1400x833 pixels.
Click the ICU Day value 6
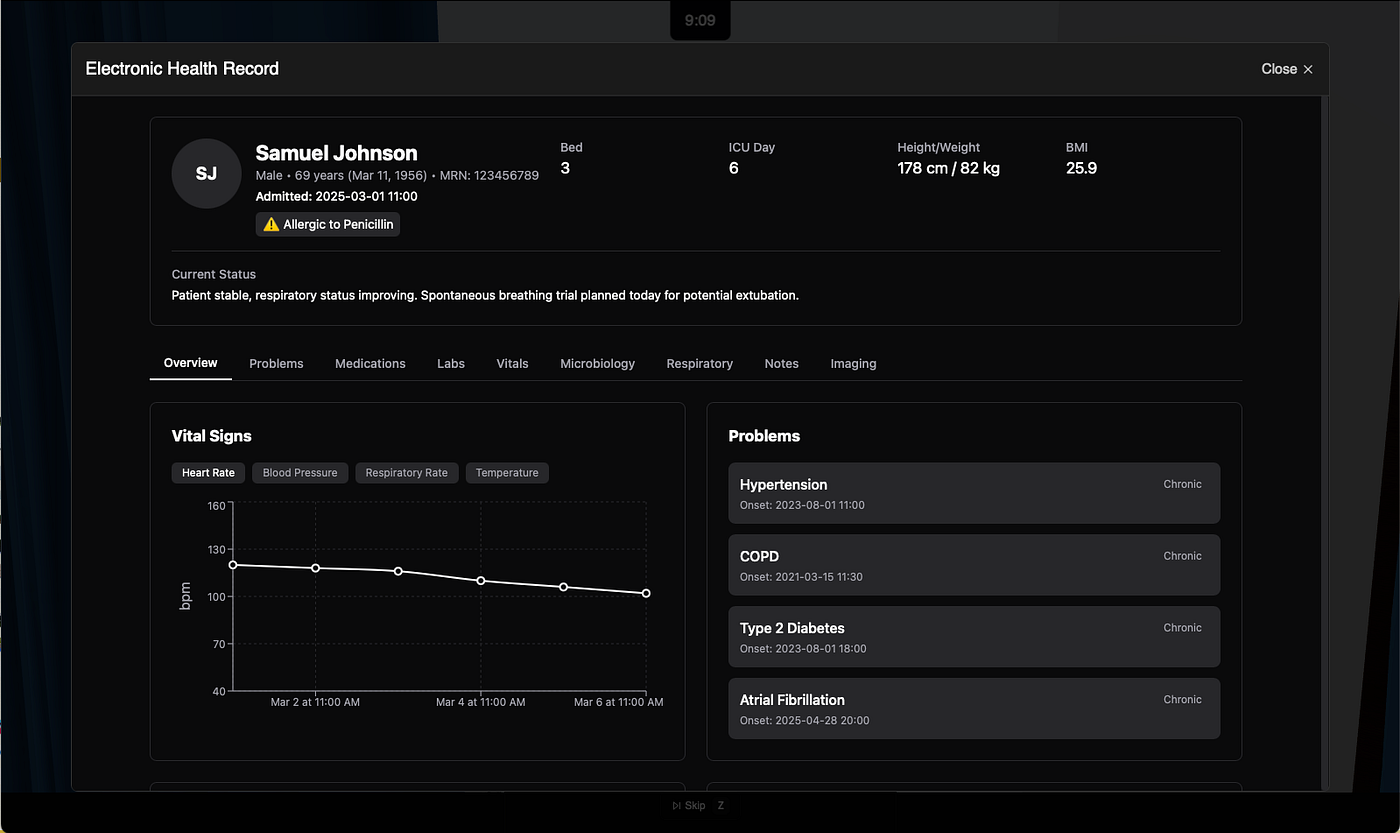click(x=734, y=168)
